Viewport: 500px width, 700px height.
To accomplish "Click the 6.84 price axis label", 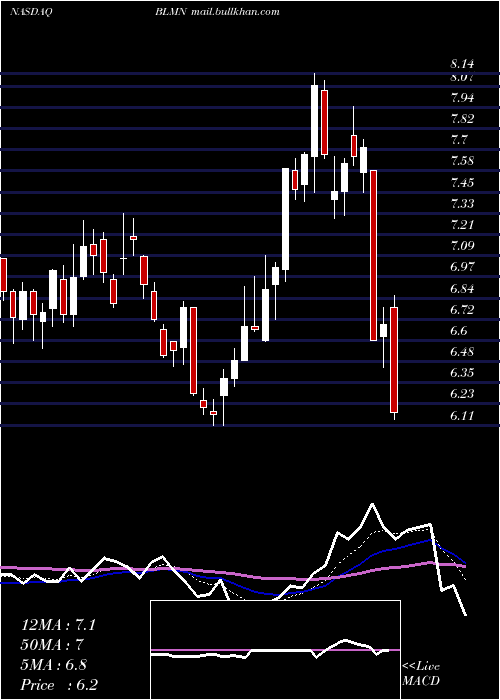I will (462, 289).
